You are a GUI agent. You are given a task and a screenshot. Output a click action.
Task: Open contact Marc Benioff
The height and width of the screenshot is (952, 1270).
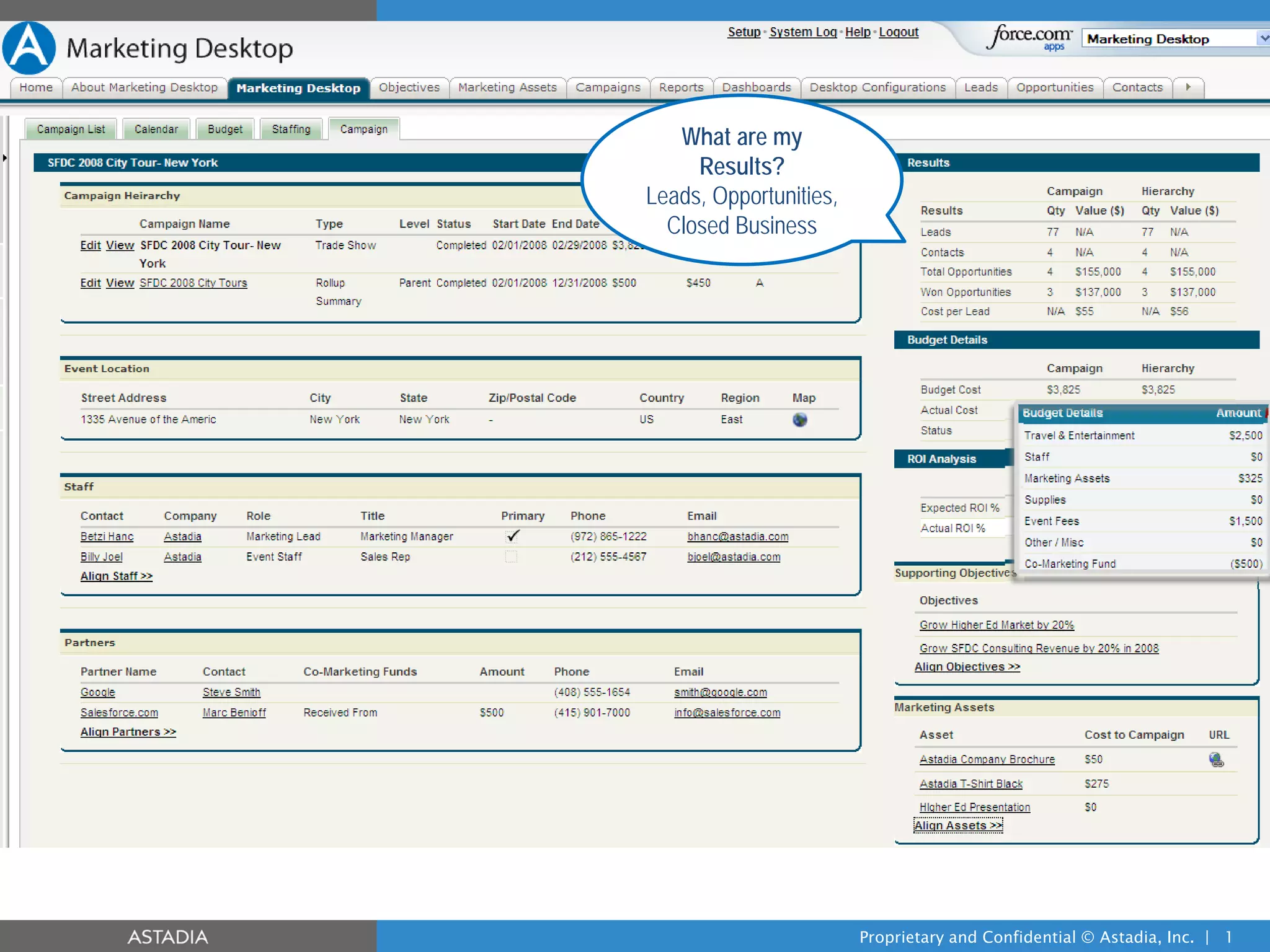[x=234, y=713]
